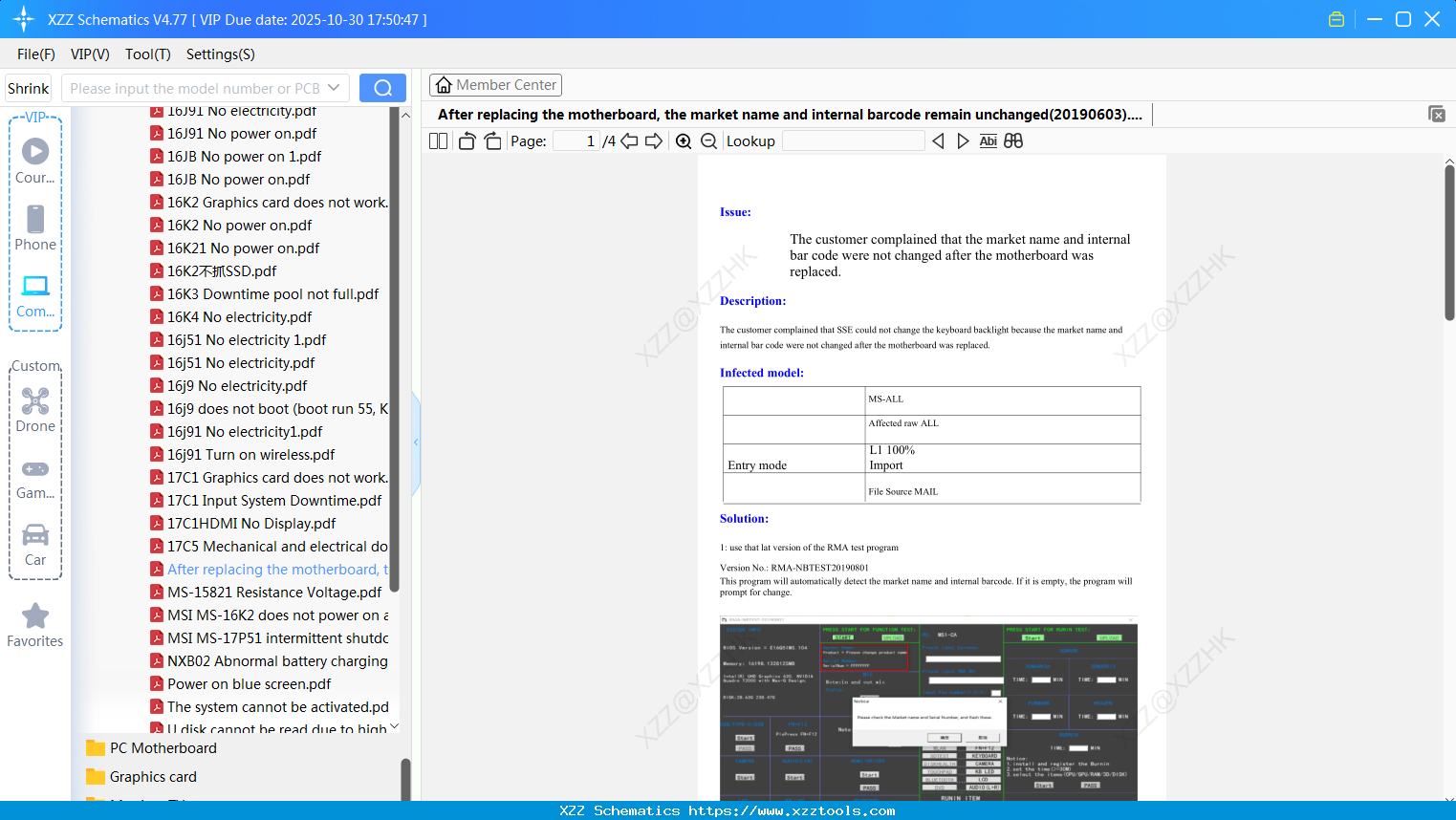The height and width of the screenshot is (820, 1456).
Task: Zoom out of the PDF document
Action: click(708, 141)
